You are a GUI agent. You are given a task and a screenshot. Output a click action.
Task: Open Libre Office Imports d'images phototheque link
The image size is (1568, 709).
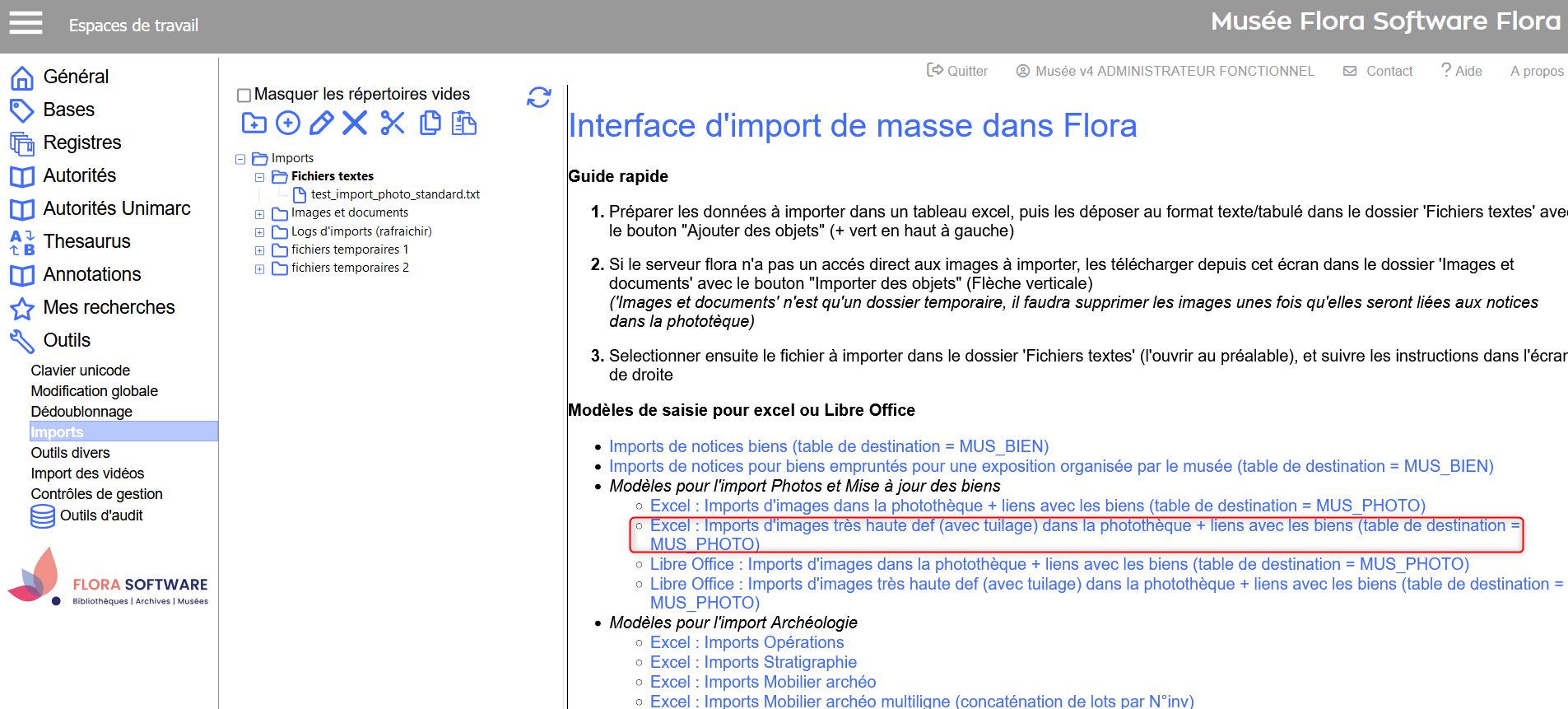click(x=1059, y=564)
